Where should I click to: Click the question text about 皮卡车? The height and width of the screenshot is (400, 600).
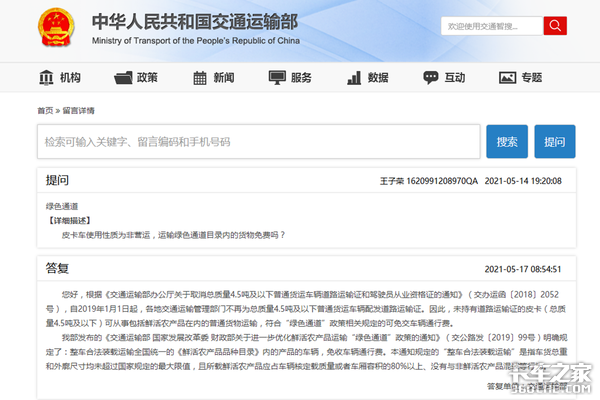173,235
